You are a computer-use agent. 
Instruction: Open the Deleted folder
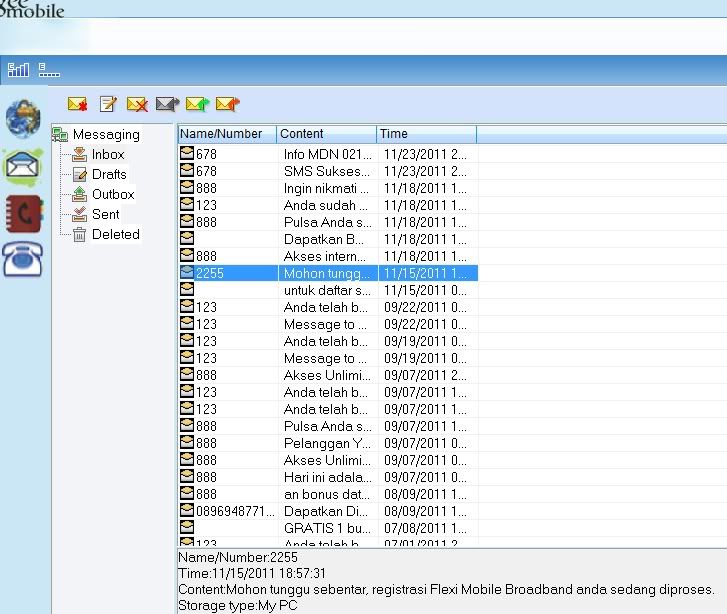(115, 234)
